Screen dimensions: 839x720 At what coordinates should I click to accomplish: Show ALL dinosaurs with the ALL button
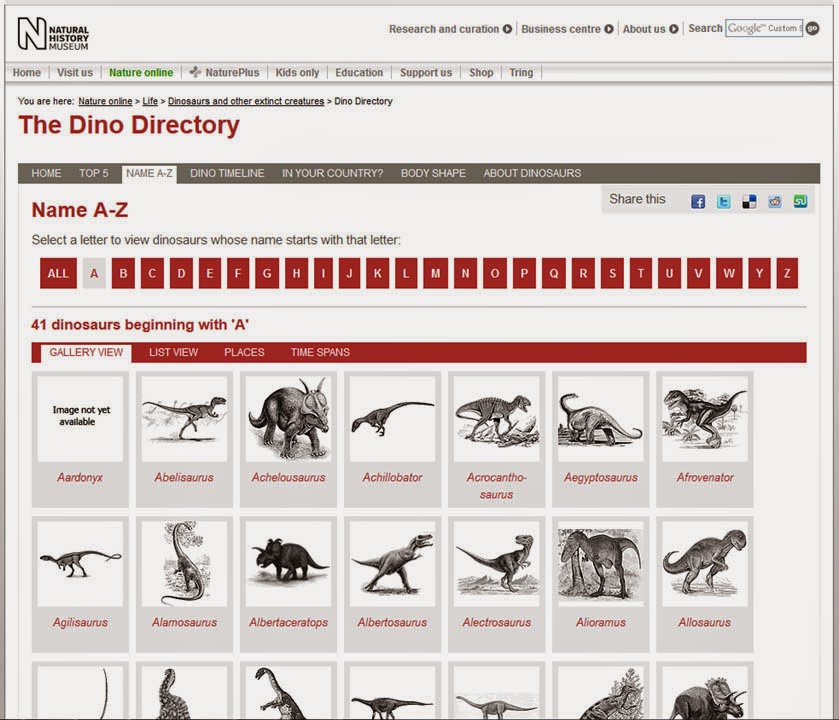pyautogui.click(x=58, y=273)
